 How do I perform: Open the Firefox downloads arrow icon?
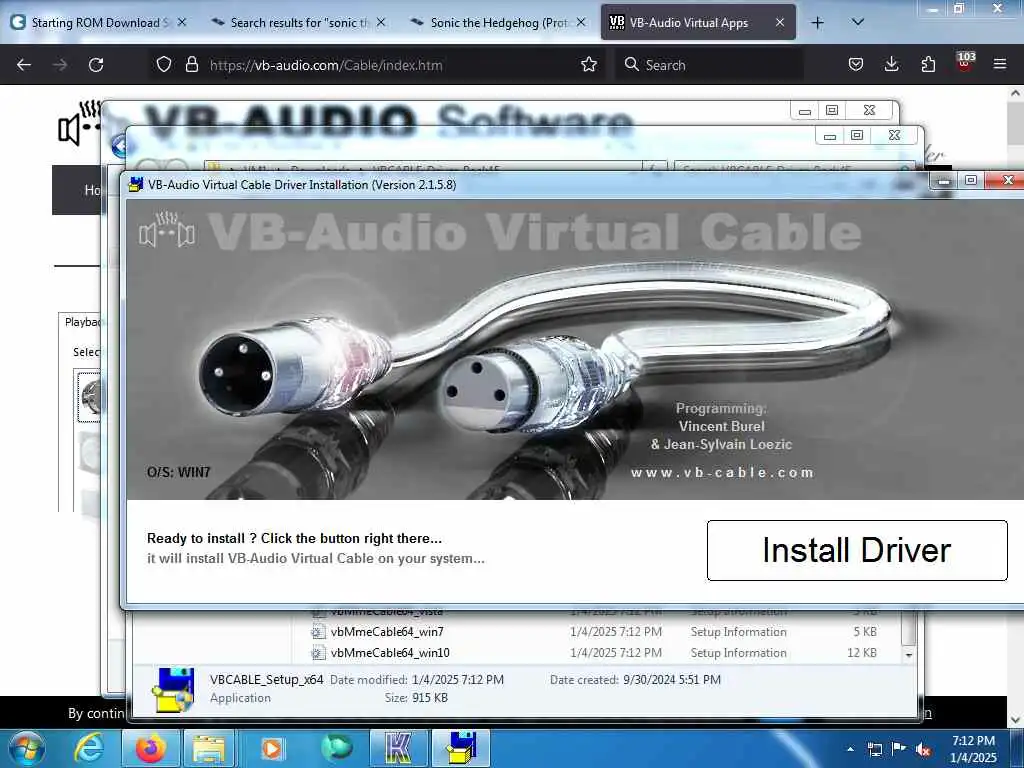pyautogui.click(x=891, y=65)
